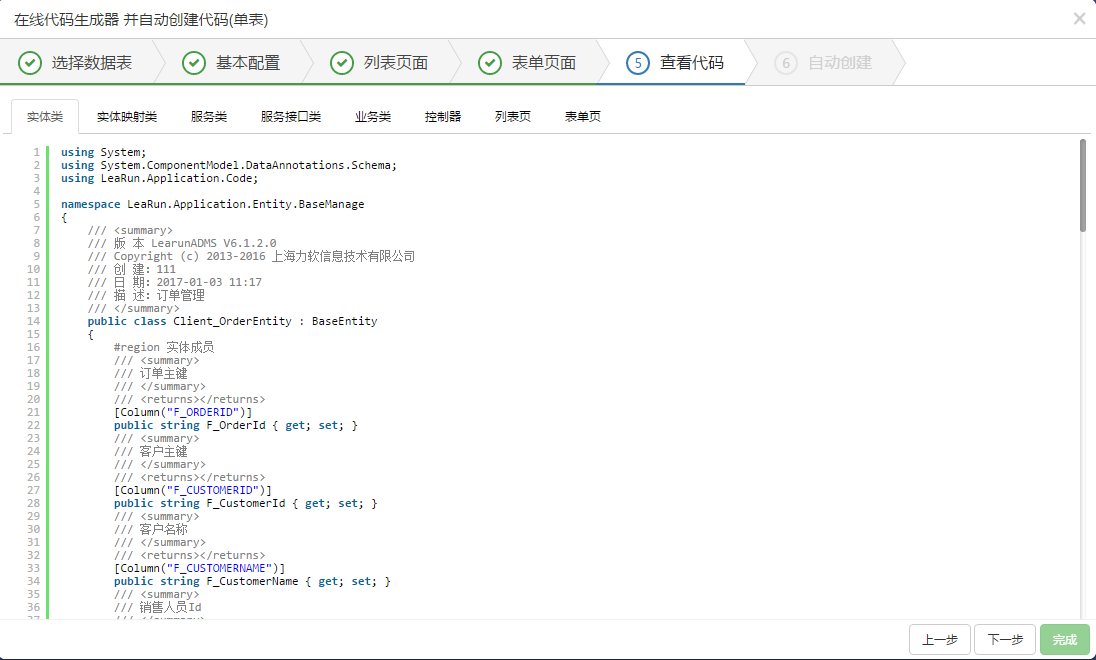
Task: Click the namespace LeaRun.Application.Entity.BaseManage line
Action: tap(212, 204)
